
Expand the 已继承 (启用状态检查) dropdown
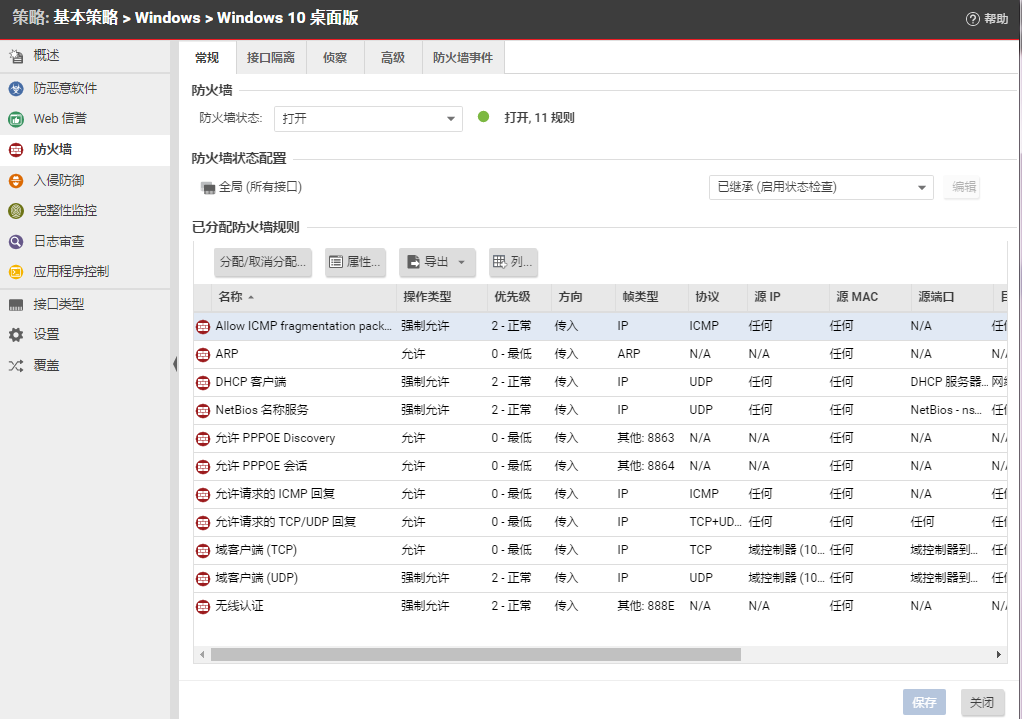click(921, 187)
